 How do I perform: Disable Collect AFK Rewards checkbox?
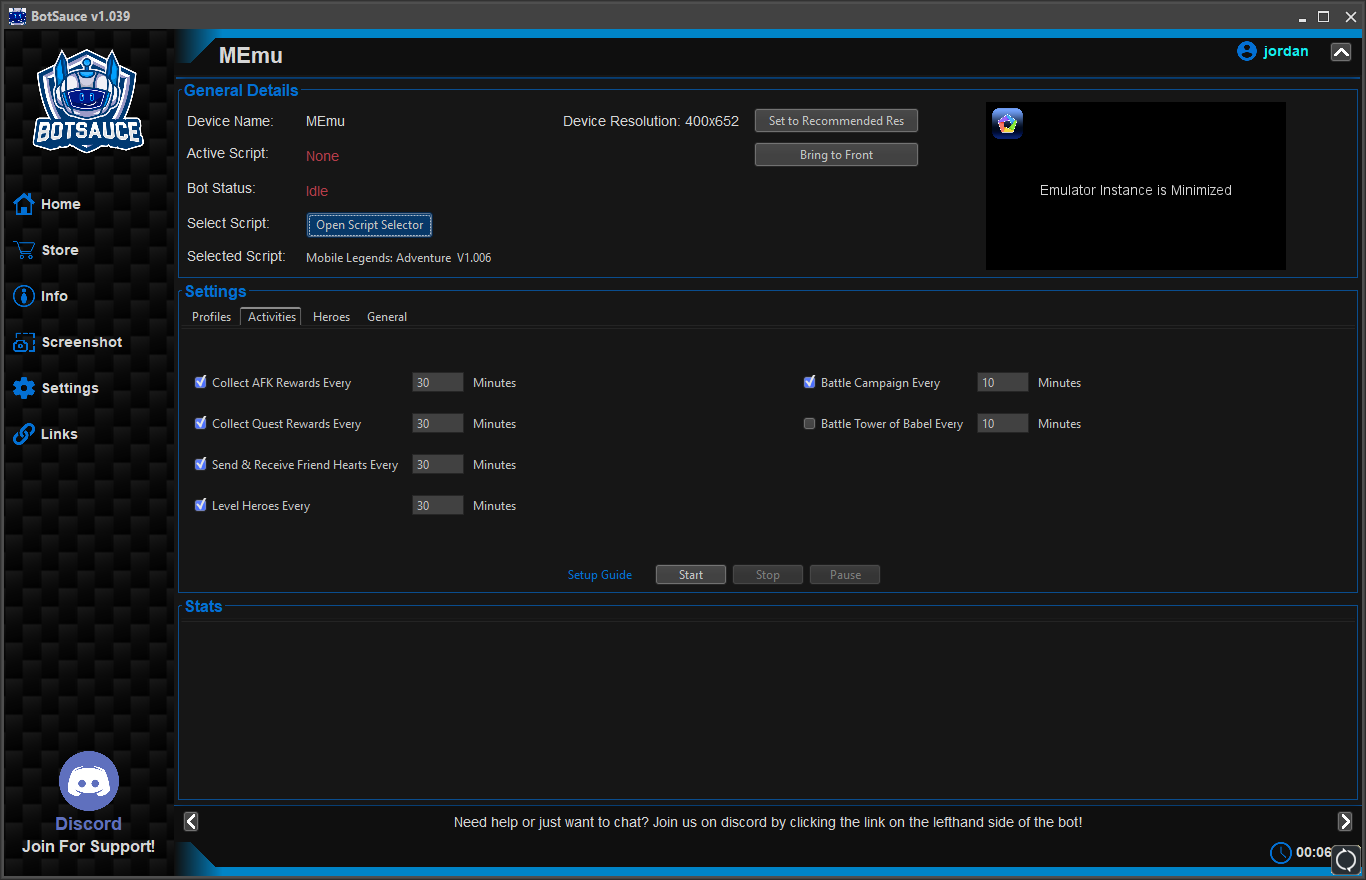(x=201, y=382)
